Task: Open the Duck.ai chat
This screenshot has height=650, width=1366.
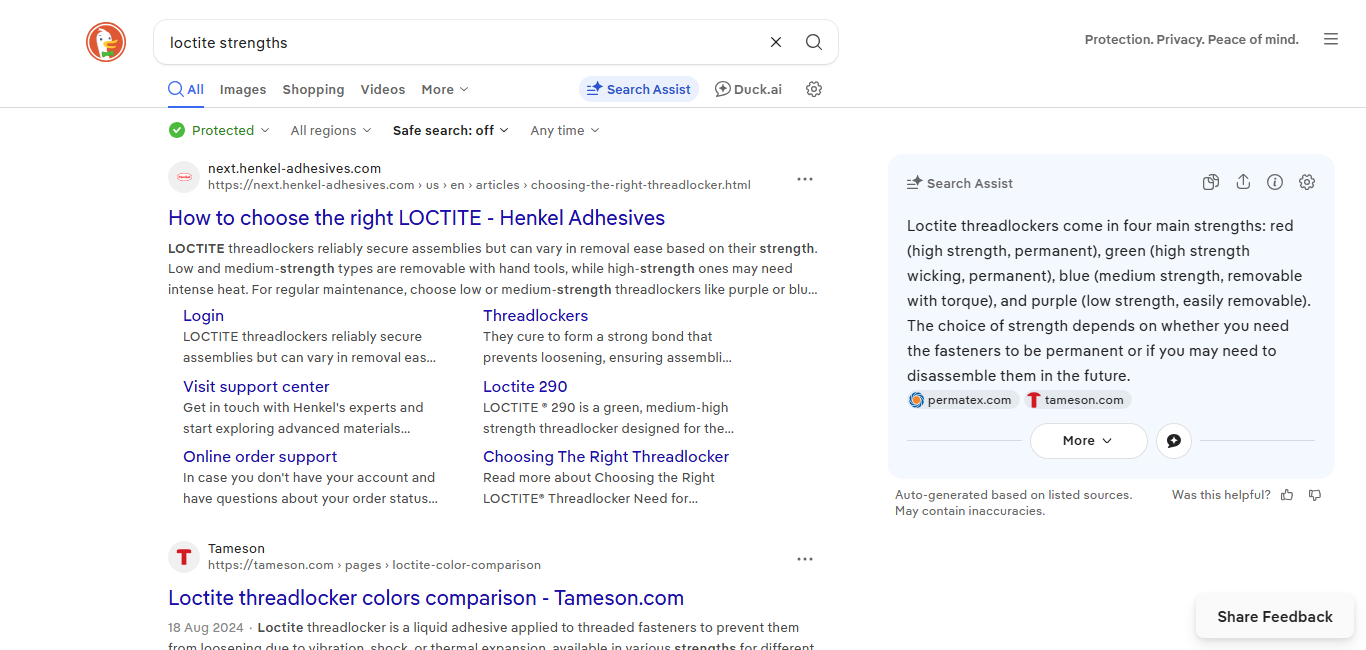Action: pyautogui.click(x=748, y=89)
